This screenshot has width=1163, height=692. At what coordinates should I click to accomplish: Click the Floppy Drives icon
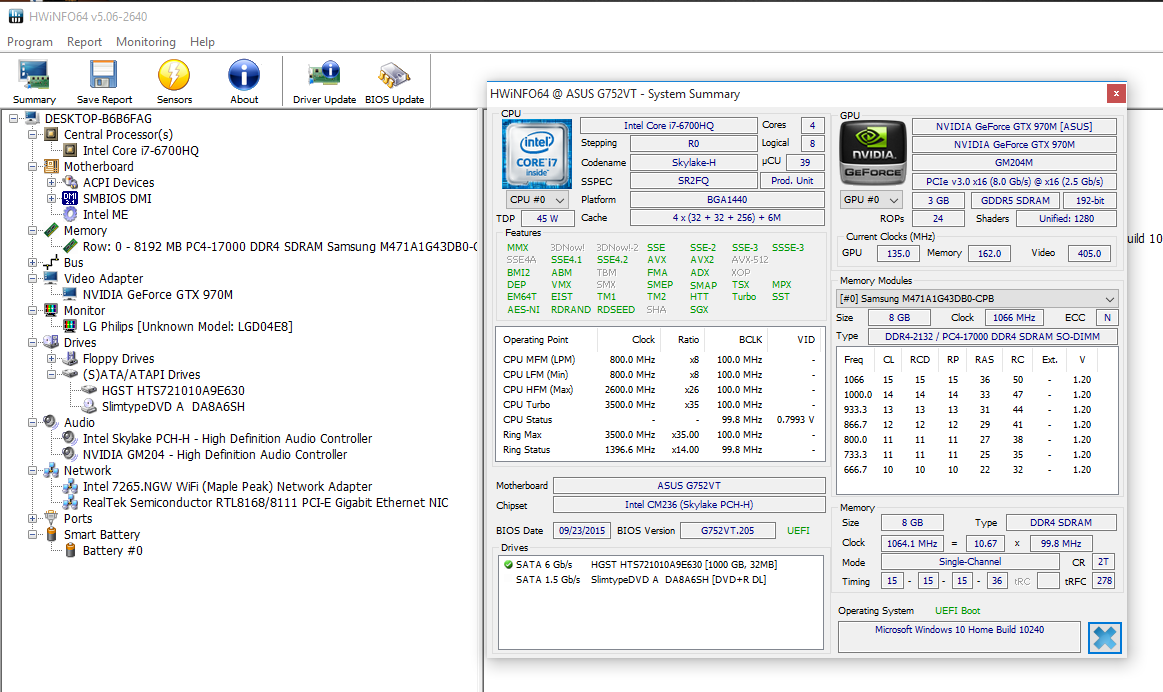pos(70,358)
